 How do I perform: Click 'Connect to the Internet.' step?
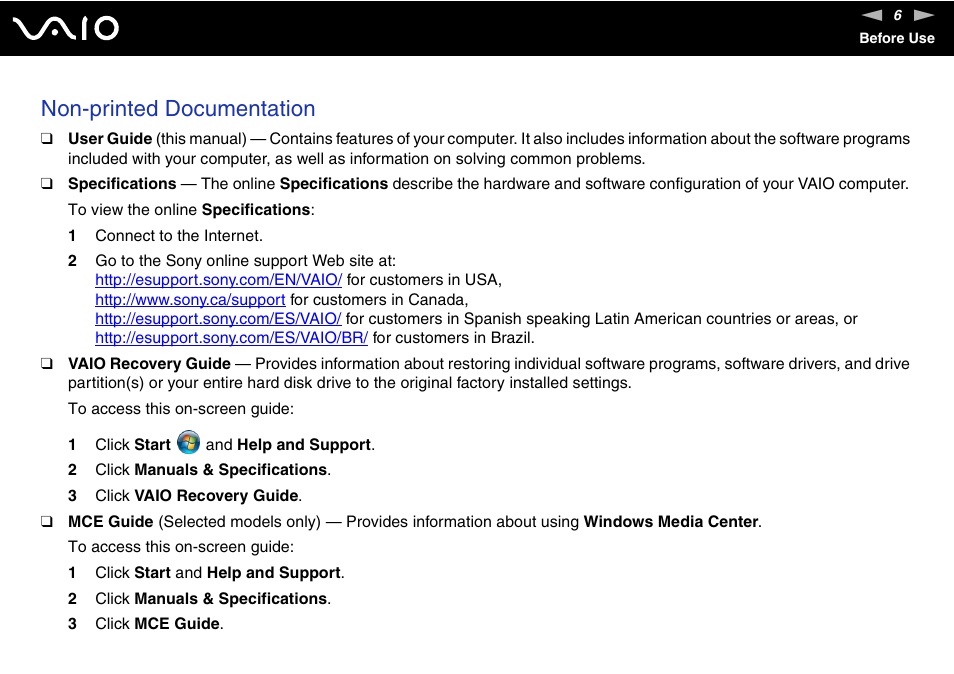click(x=179, y=236)
